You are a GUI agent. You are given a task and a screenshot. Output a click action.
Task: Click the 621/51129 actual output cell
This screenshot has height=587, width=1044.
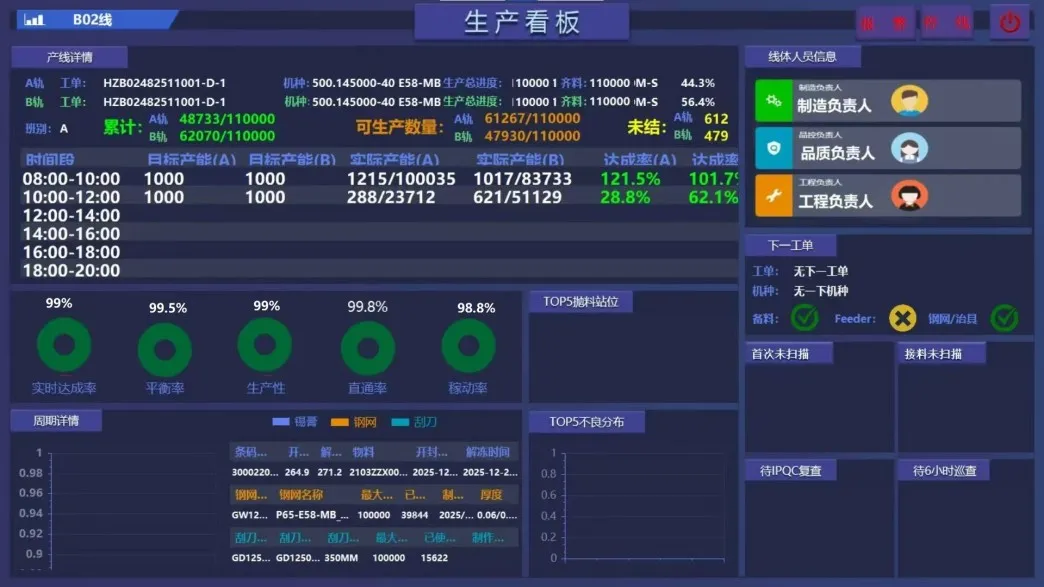517,197
